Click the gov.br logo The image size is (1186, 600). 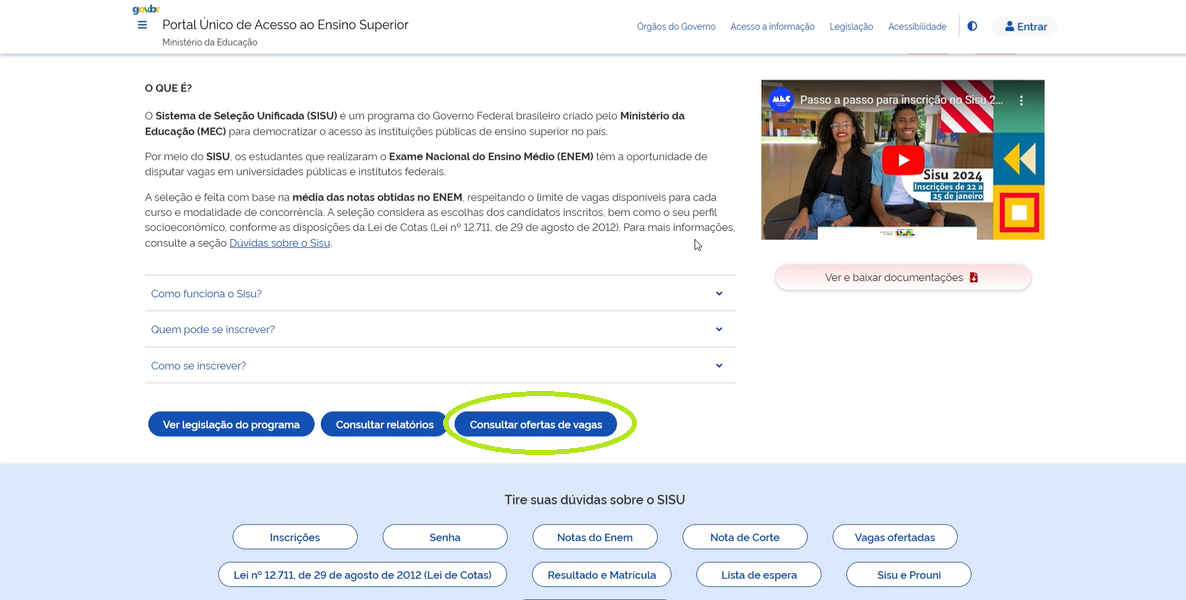tap(146, 9)
